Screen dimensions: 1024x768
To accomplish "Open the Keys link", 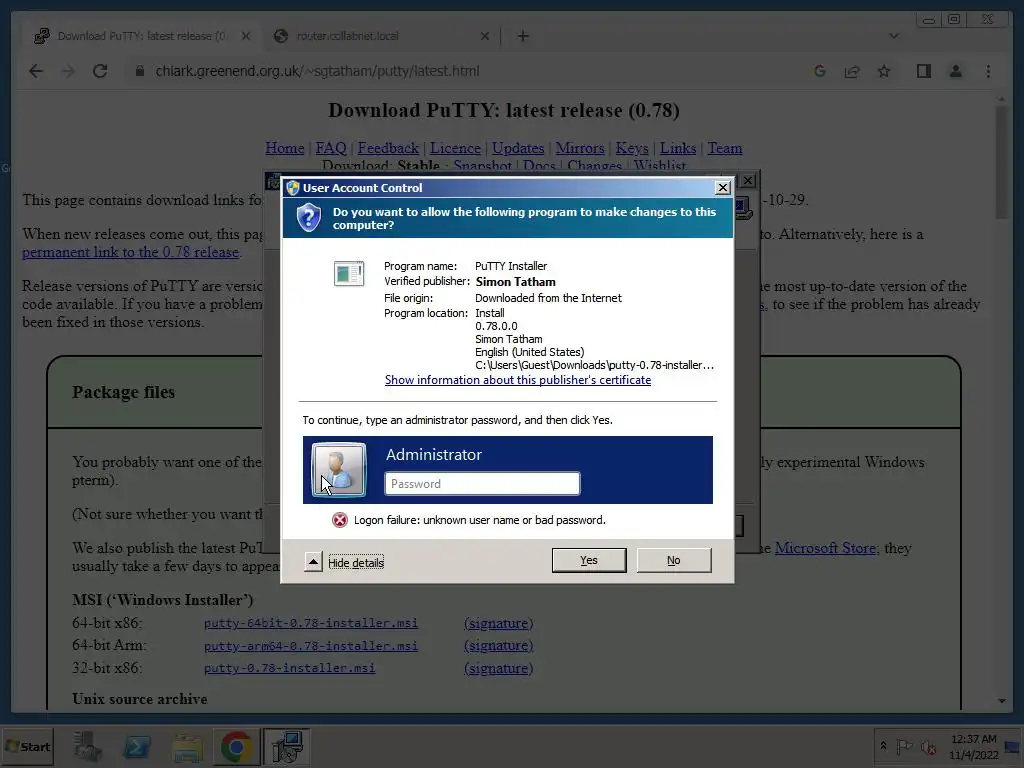I will (632, 148).
